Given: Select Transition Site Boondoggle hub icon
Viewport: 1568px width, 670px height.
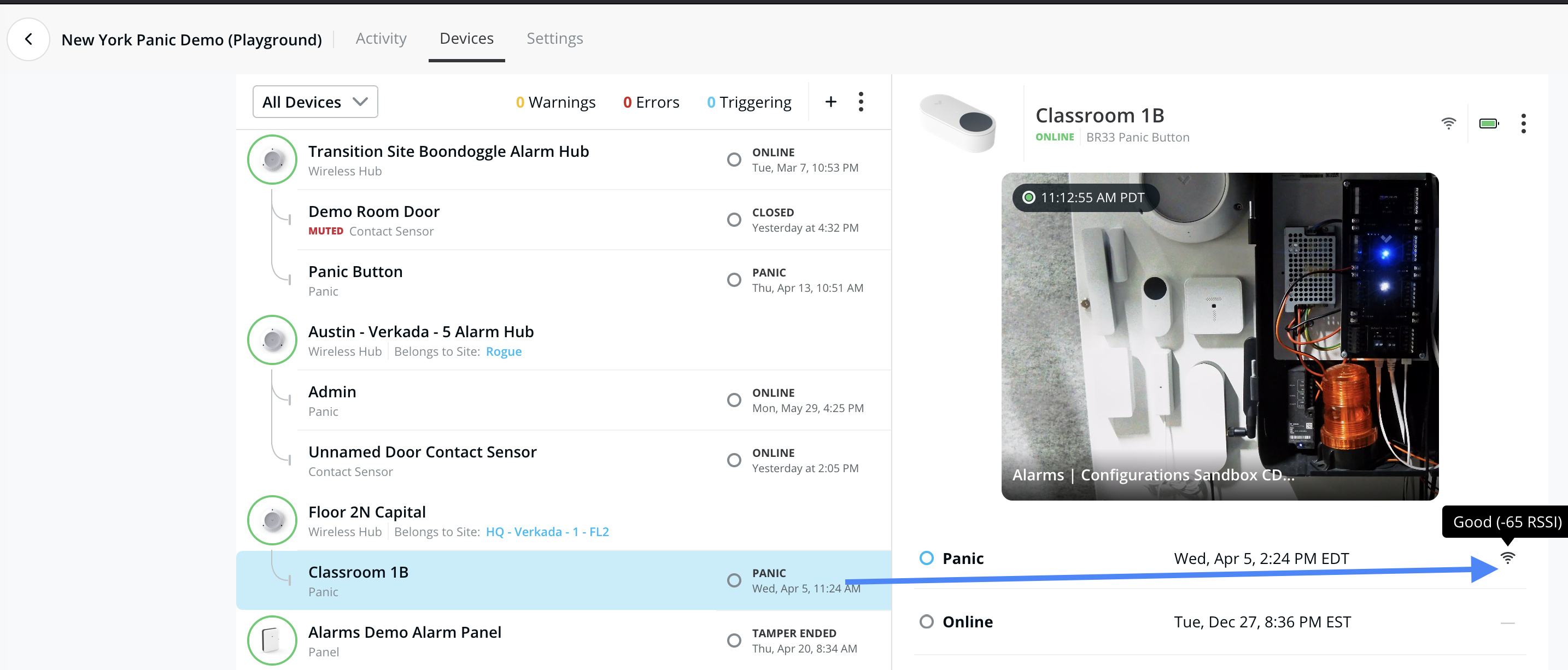Looking at the screenshot, I should 272,160.
